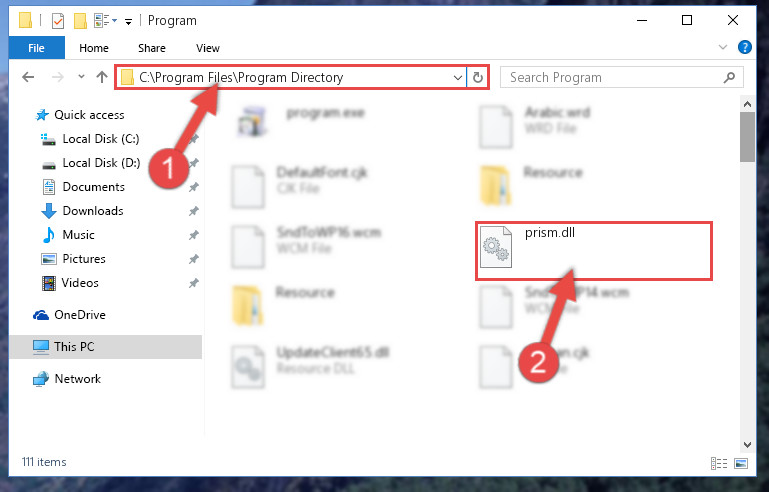Open the recent locations dropdown arrow
The height and width of the screenshot is (492, 769).
81,77
